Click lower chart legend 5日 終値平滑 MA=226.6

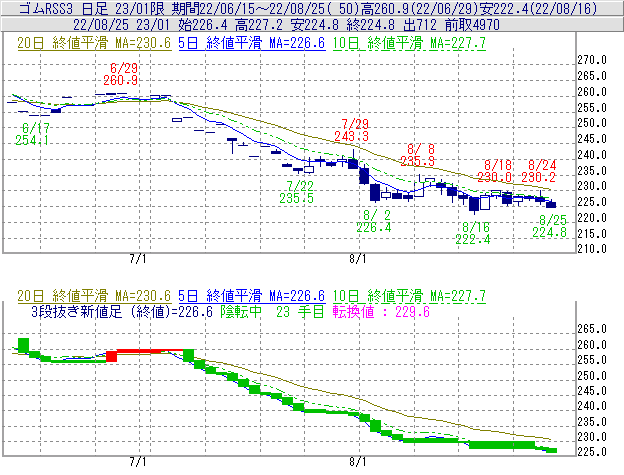click(x=252, y=296)
